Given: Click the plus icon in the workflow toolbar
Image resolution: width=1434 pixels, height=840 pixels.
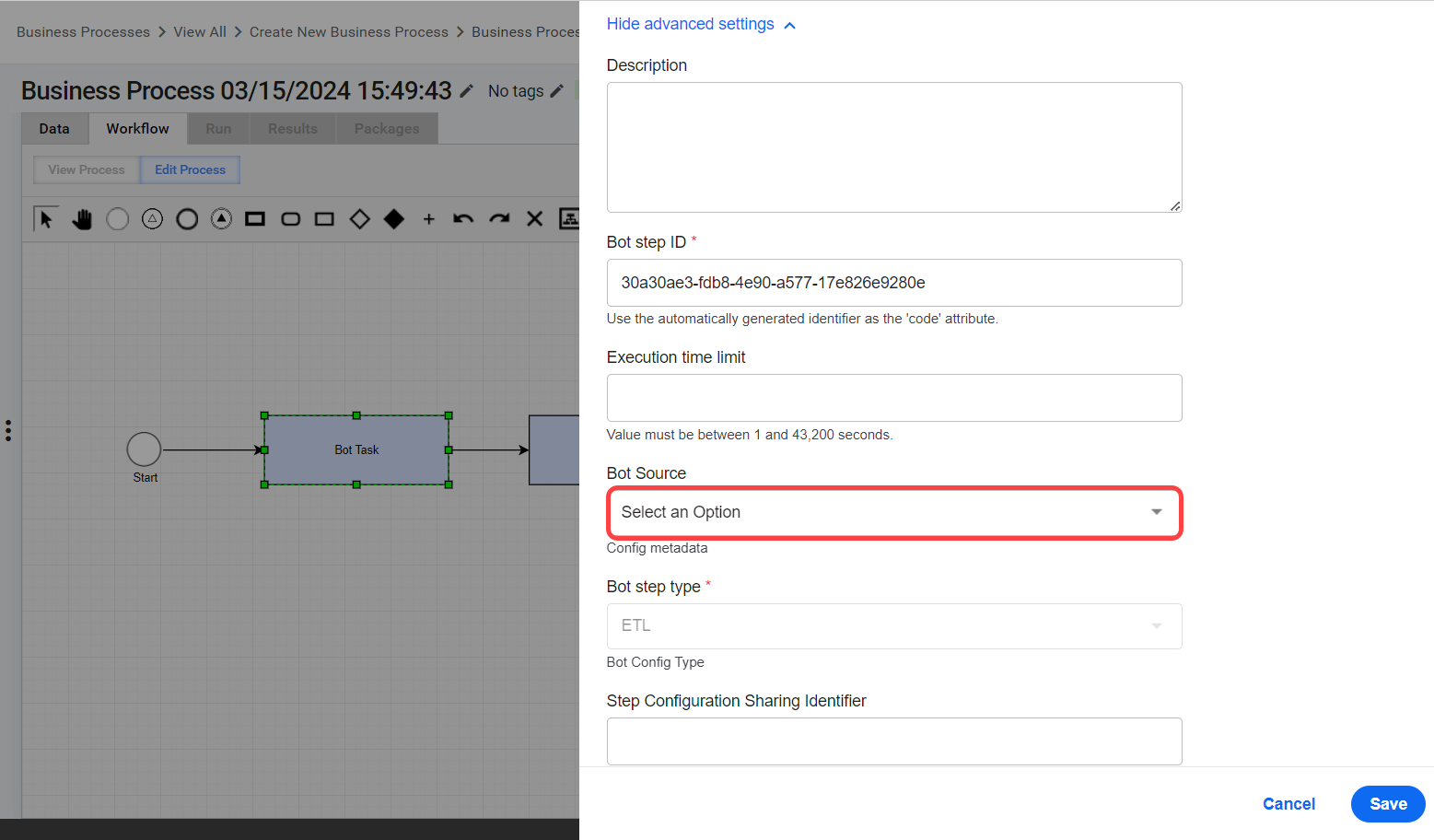Looking at the screenshot, I should coord(428,219).
